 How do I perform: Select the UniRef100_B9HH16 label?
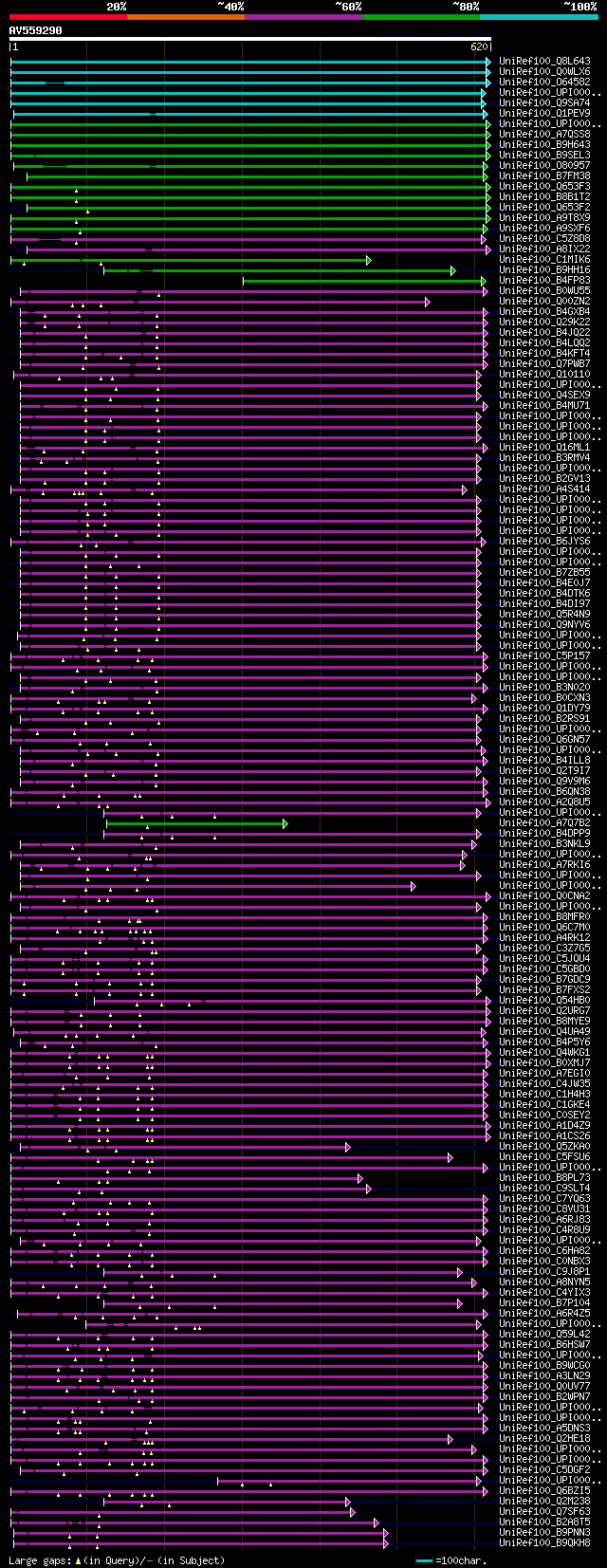[544, 269]
